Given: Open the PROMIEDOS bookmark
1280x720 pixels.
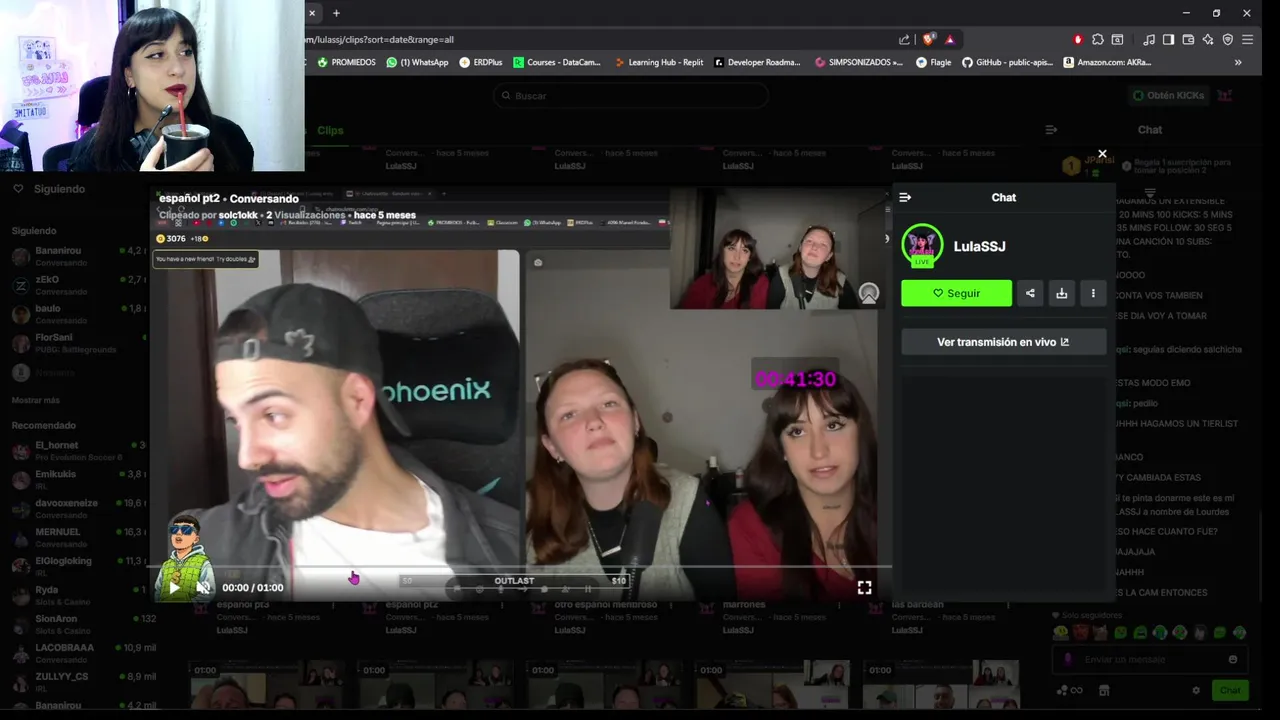Looking at the screenshot, I should [346, 62].
